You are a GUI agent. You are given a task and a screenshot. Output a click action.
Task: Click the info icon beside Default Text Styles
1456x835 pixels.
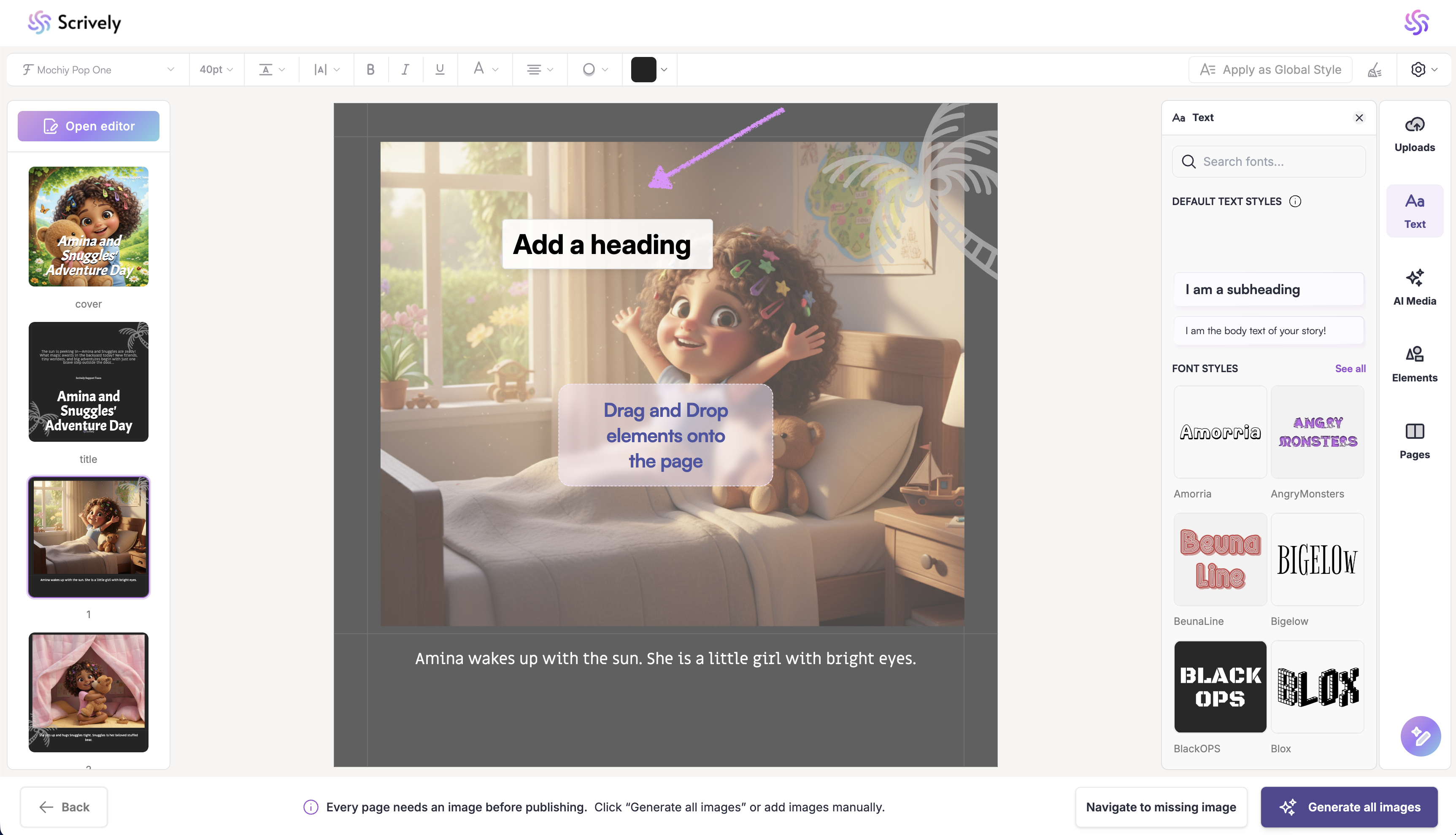(x=1295, y=201)
